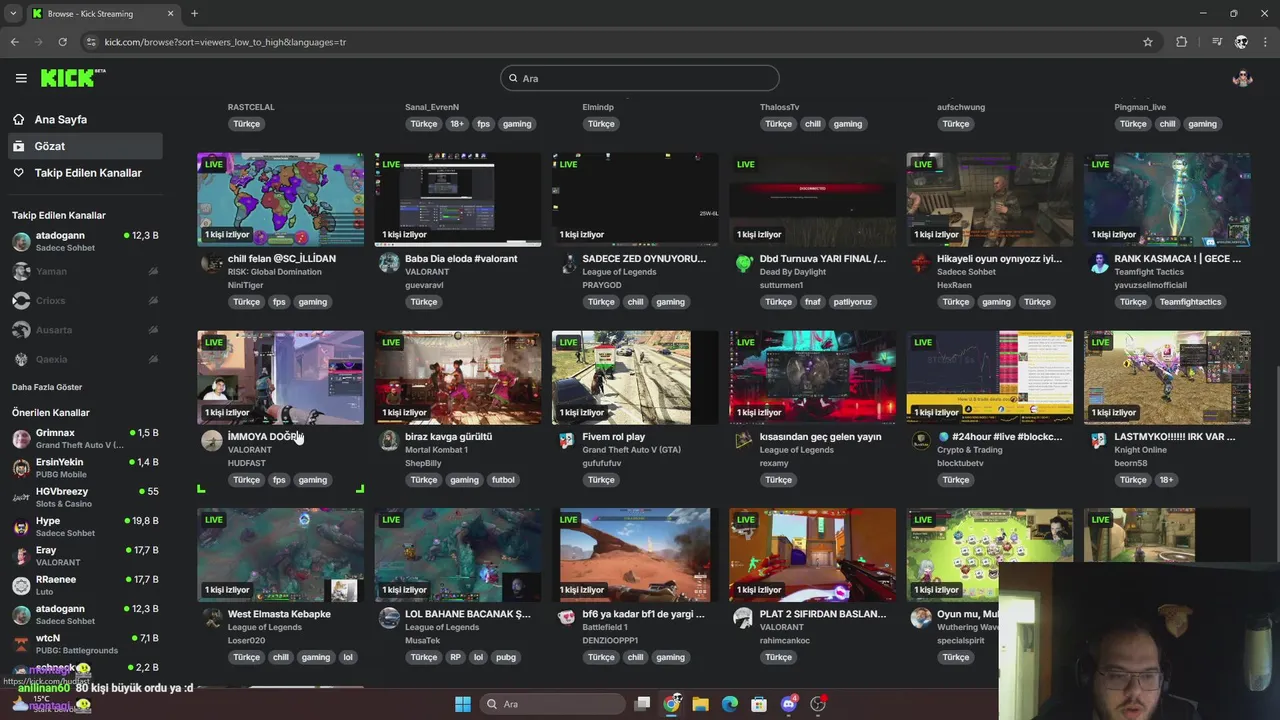Open offline followed channel Ausarta
This screenshot has width=1280, height=720.
(85, 330)
